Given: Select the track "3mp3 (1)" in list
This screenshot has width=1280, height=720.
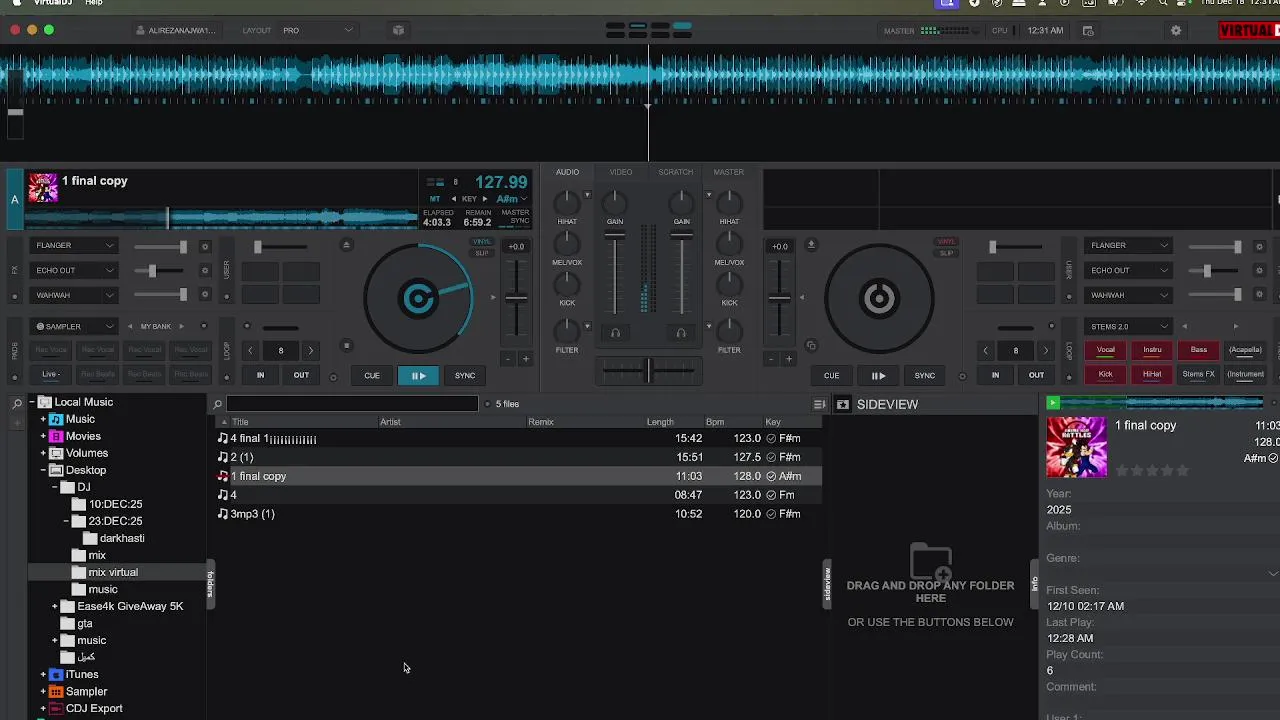Looking at the screenshot, I should coord(518,514).
